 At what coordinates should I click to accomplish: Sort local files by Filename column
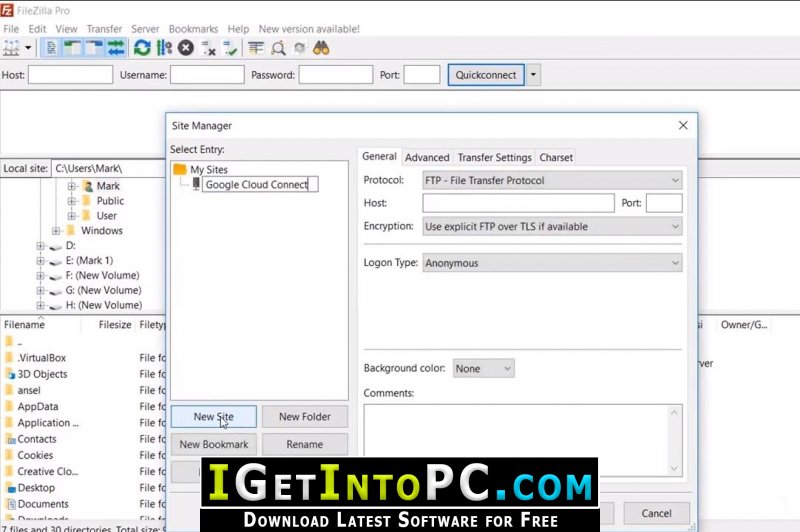(24, 325)
